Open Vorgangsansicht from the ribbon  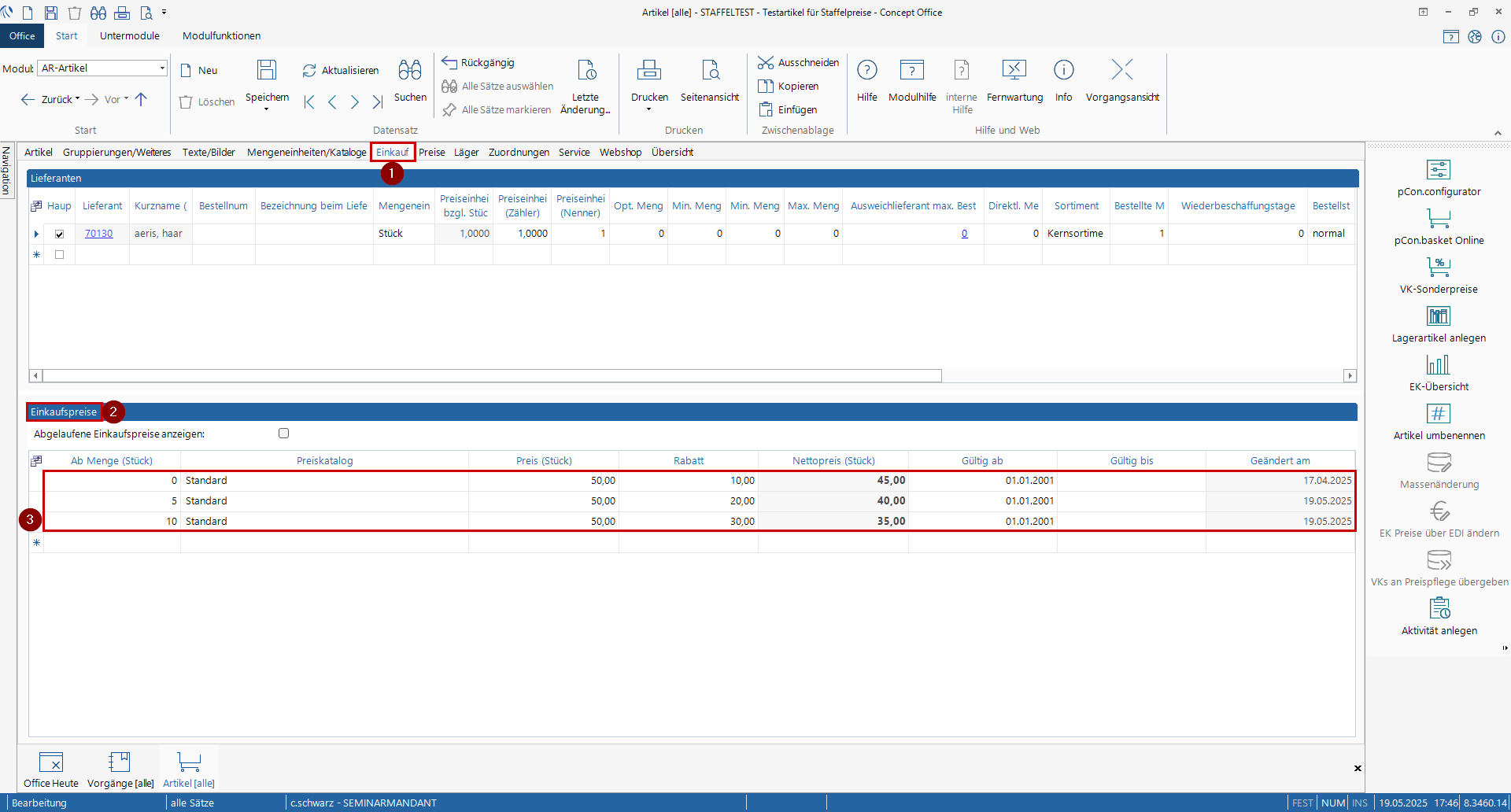[1121, 71]
